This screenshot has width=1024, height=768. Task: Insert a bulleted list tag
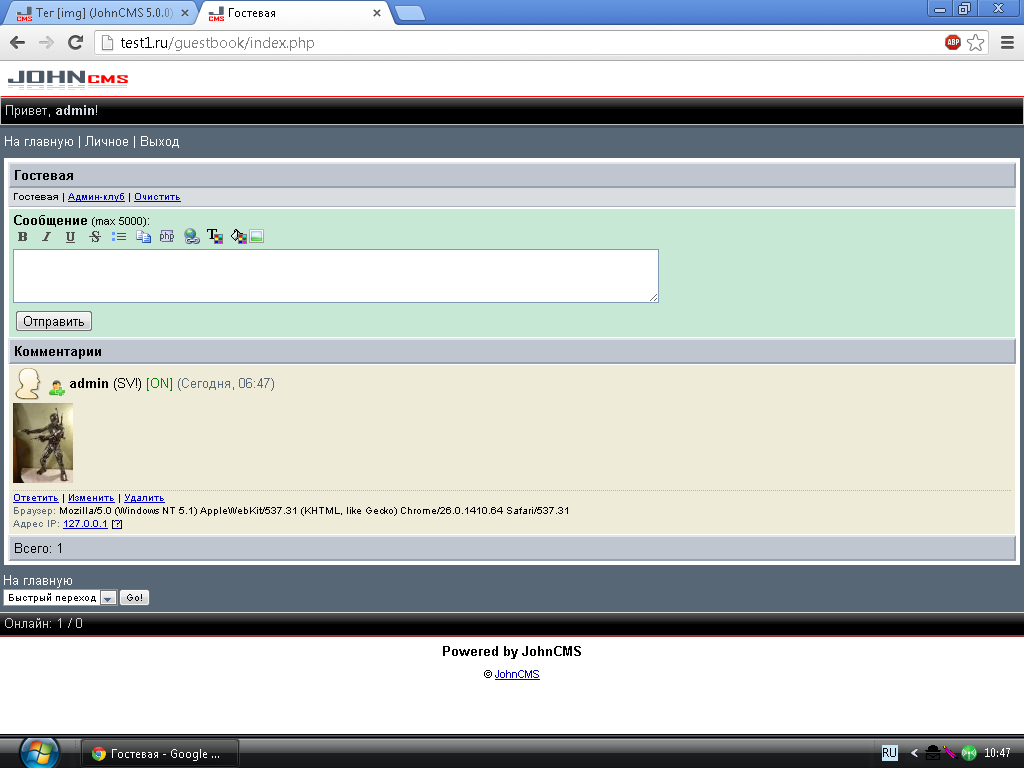(119, 237)
